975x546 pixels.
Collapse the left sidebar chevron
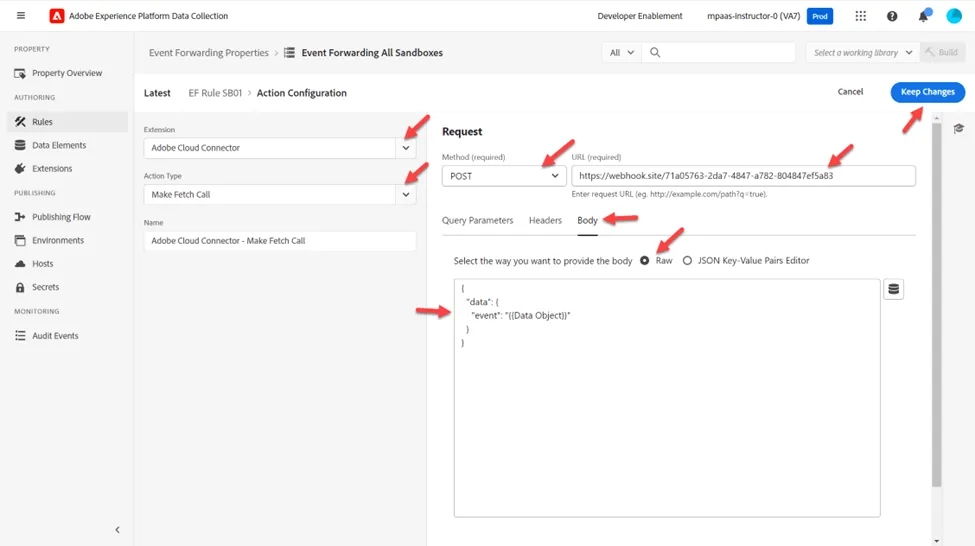click(x=118, y=530)
